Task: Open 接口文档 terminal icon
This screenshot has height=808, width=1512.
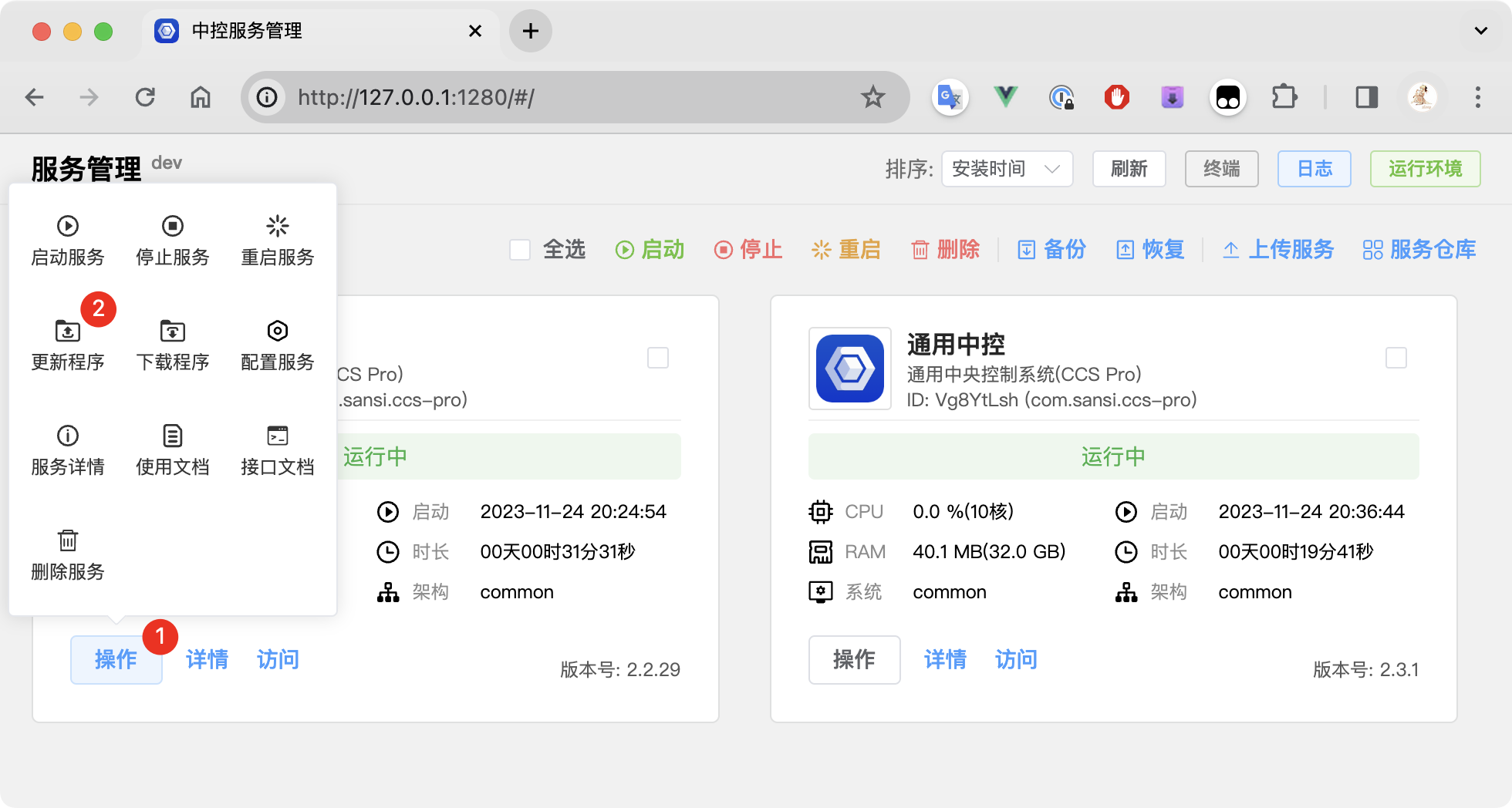Action: point(278,436)
